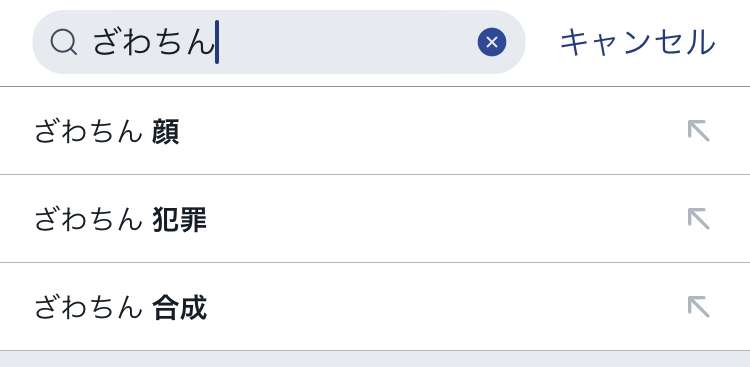
Task: Select the ざわちん 顔 suggestion
Action: coord(375,131)
